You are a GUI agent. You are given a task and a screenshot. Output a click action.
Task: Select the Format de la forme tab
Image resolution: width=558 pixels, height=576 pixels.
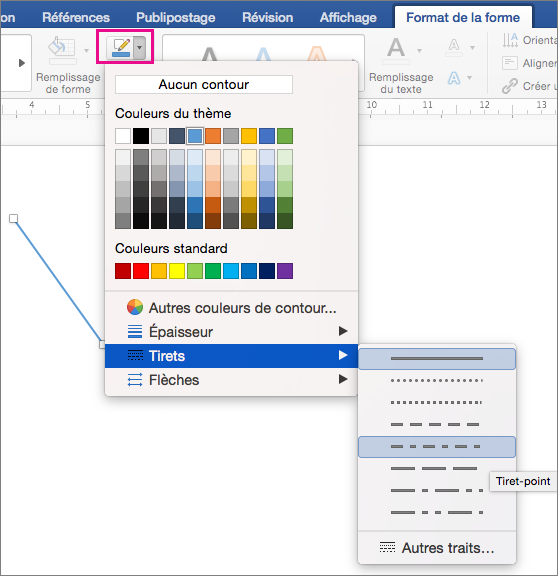[x=463, y=17]
